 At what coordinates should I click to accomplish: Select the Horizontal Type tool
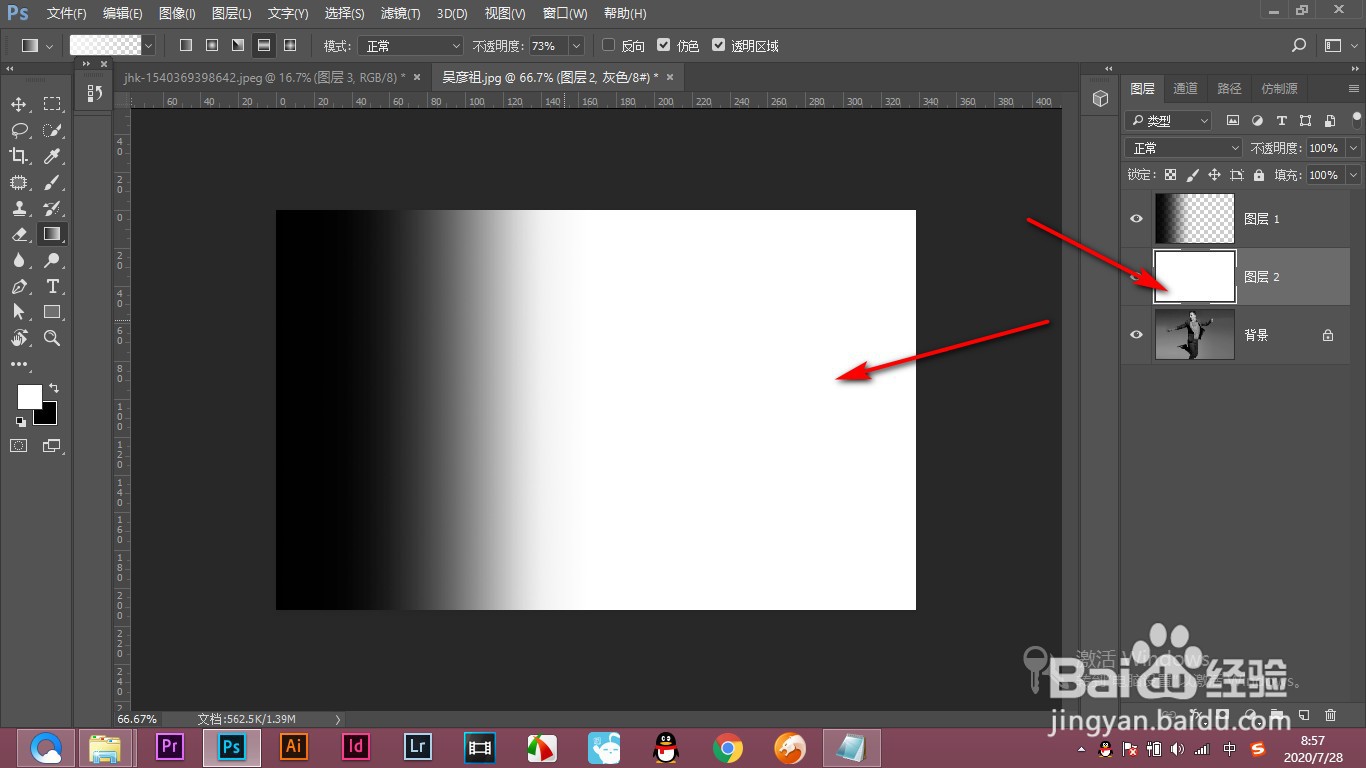52,286
